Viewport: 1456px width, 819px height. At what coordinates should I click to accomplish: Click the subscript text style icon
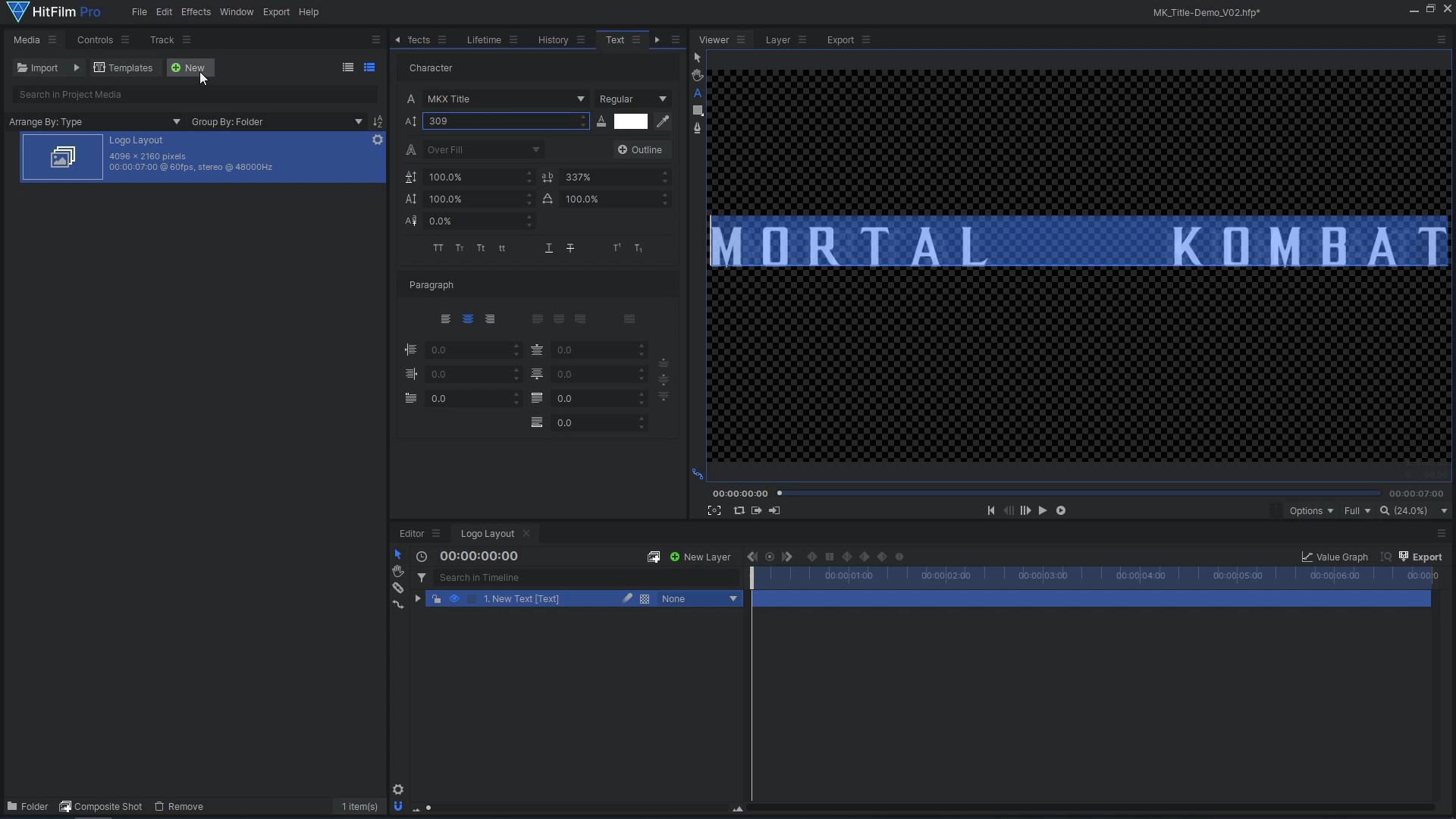pos(637,247)
